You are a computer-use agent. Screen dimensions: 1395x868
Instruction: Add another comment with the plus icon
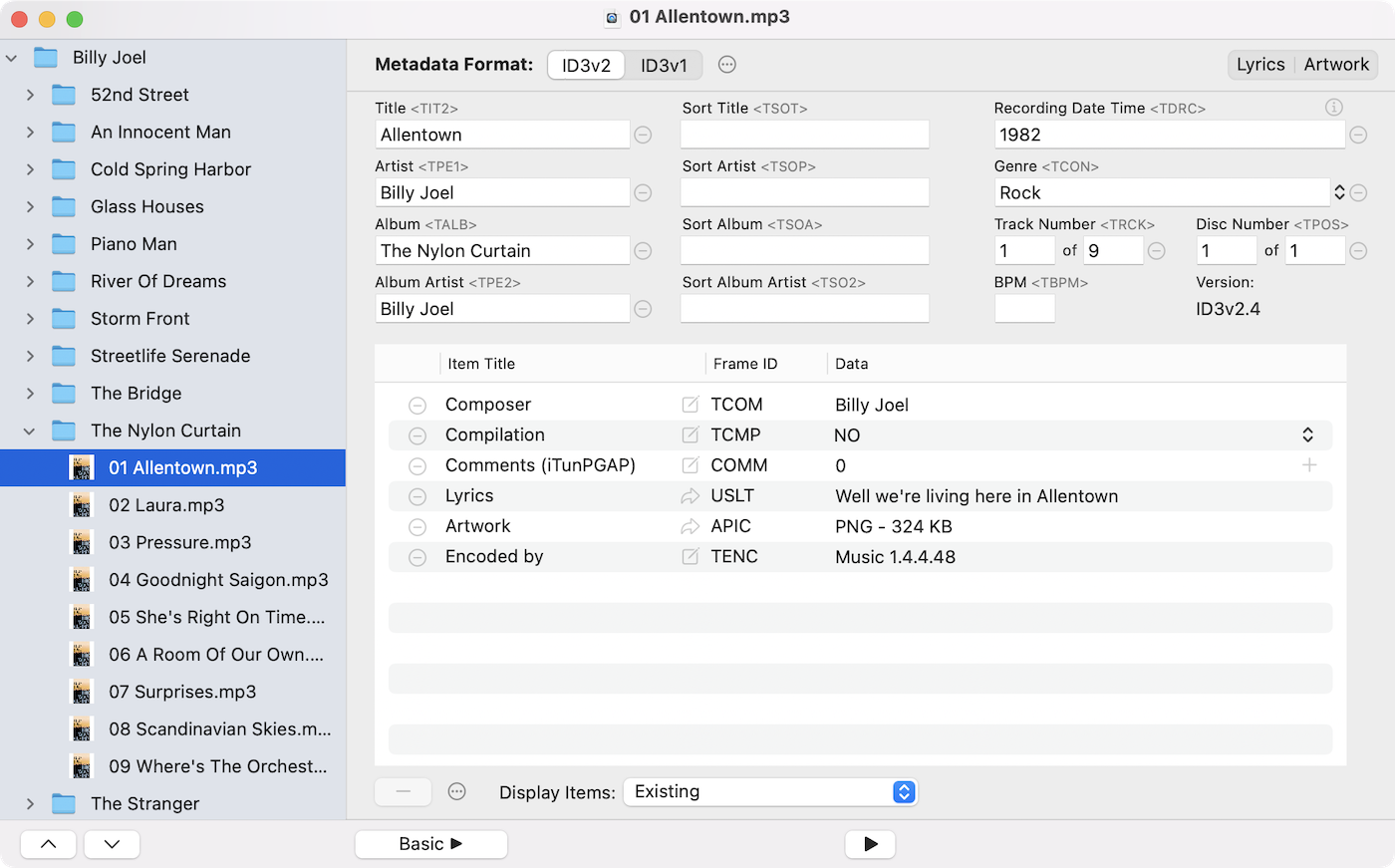pyautogui.click(x=1309, y=465)
